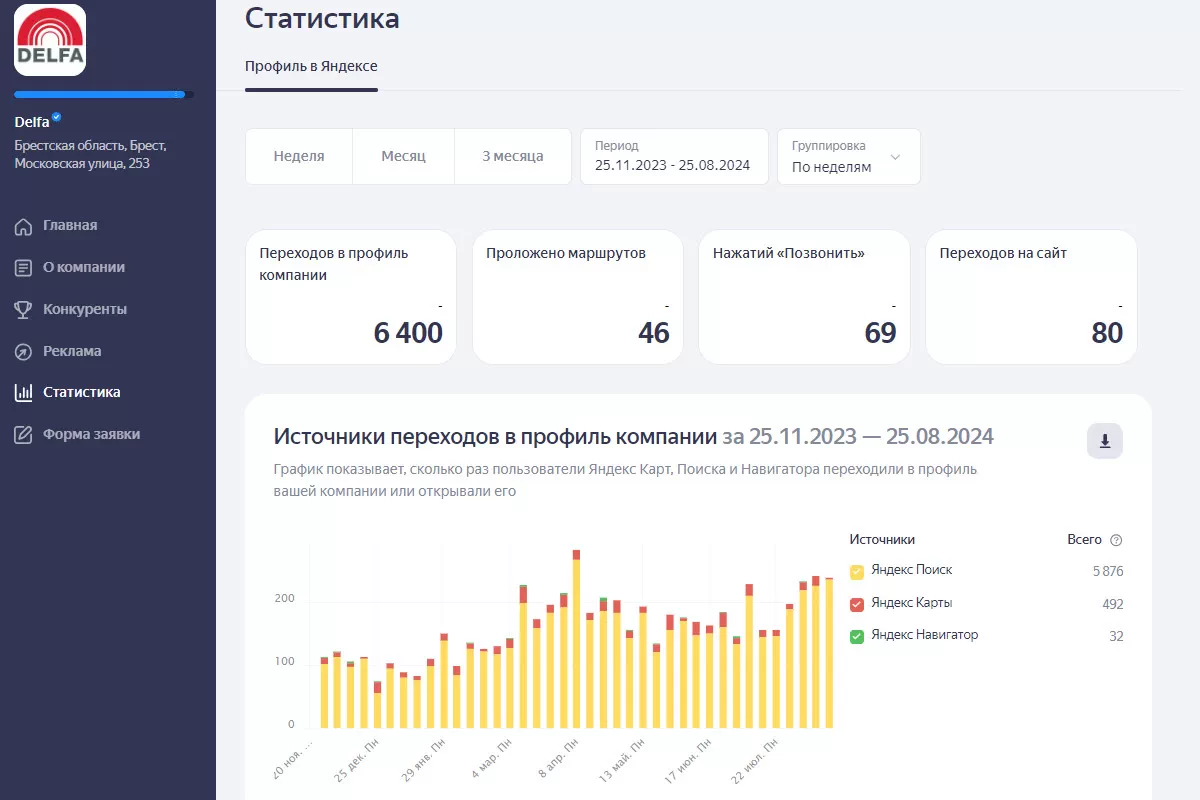1200x800 pixels.
Task: Expand the Группировка dropdown
Action: (x=848, y=157)
